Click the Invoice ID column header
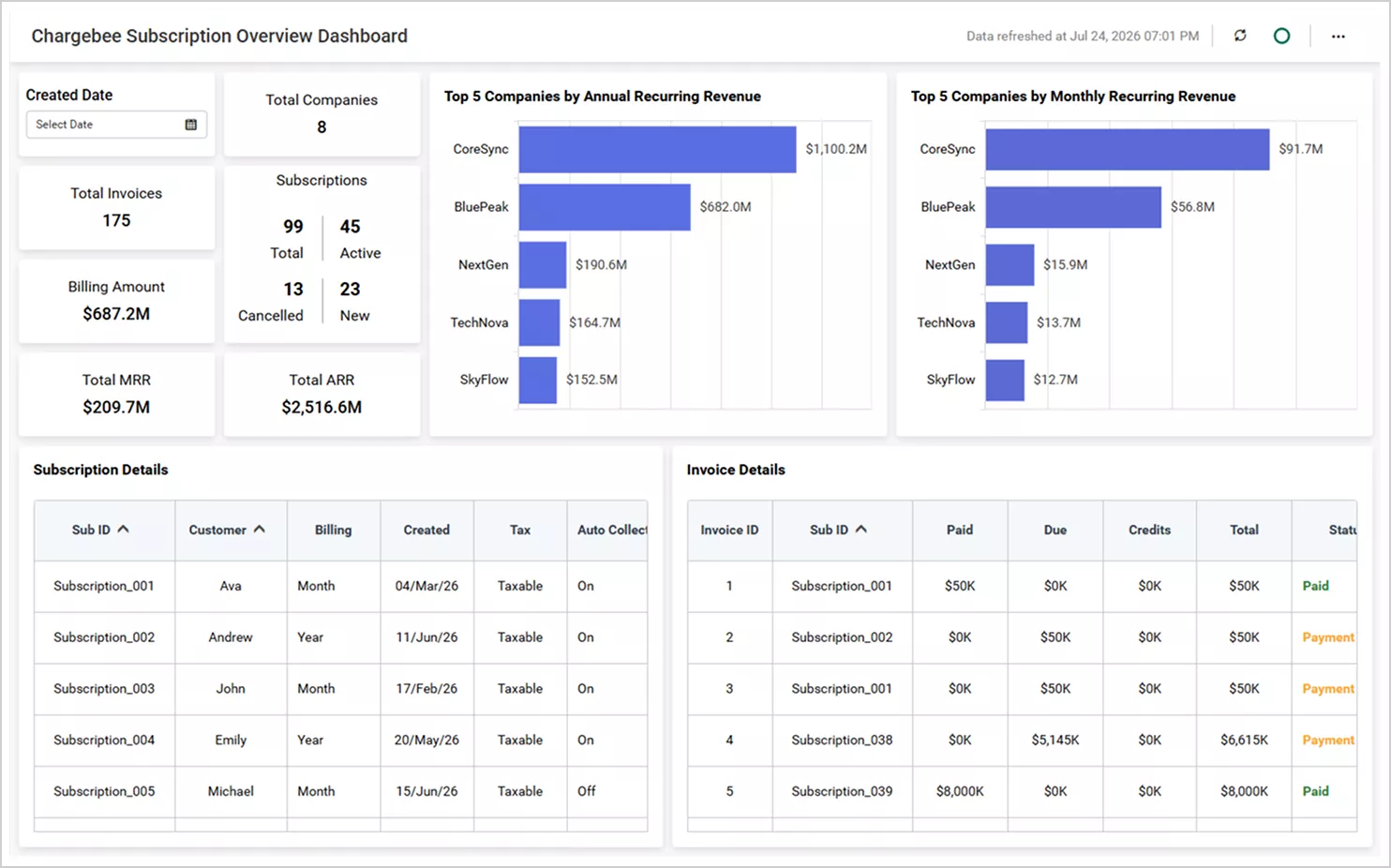Screen dimensions: 1391x868 point(729,530)
